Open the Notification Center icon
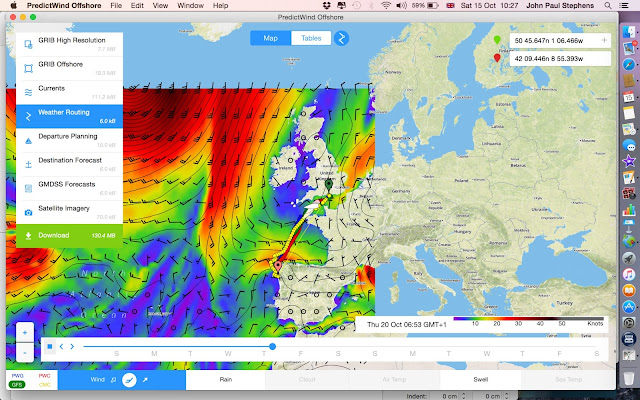Viewport: 640px width, 400px height. click(x=623, y=6)
